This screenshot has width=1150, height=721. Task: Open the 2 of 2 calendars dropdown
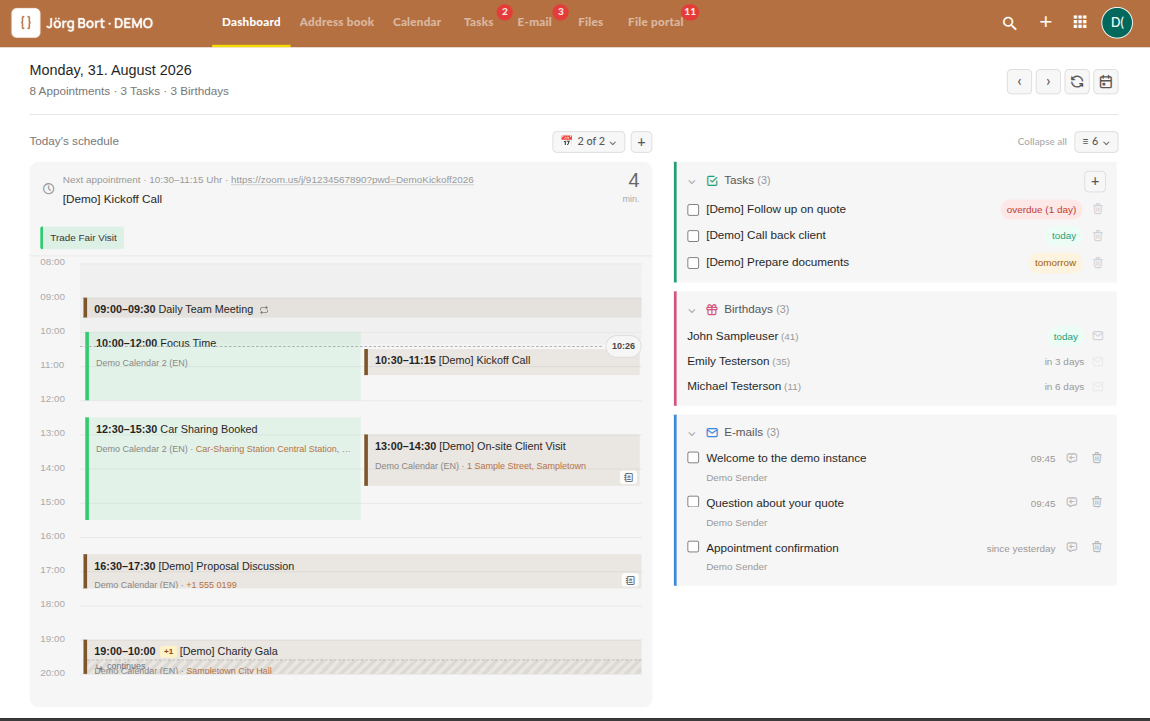(588, 142)
